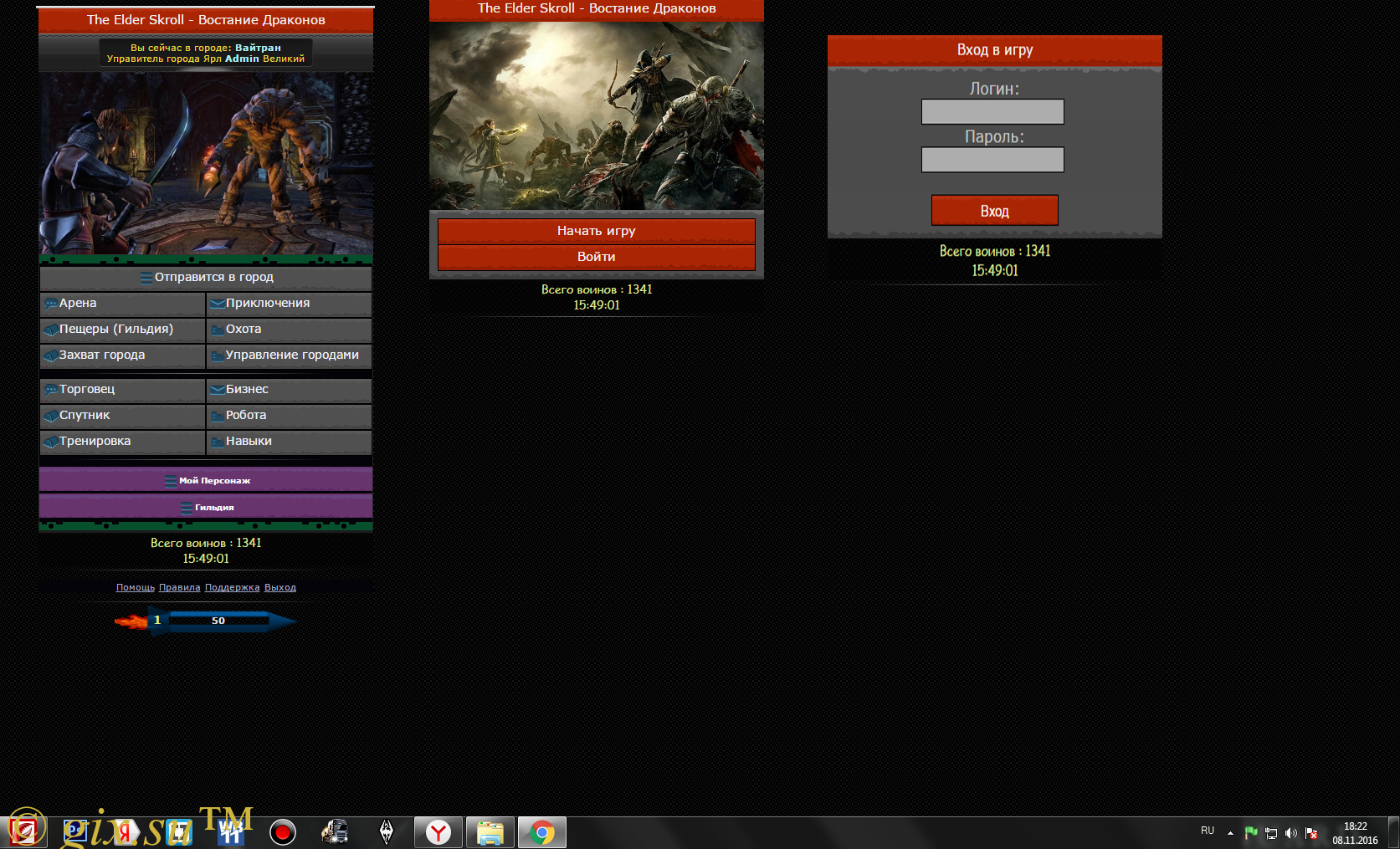Image resolution: width=1400 pixels, height=849 pixels.
Task: Open the truck simulator taskbar icon
Action: pos(335,832)
